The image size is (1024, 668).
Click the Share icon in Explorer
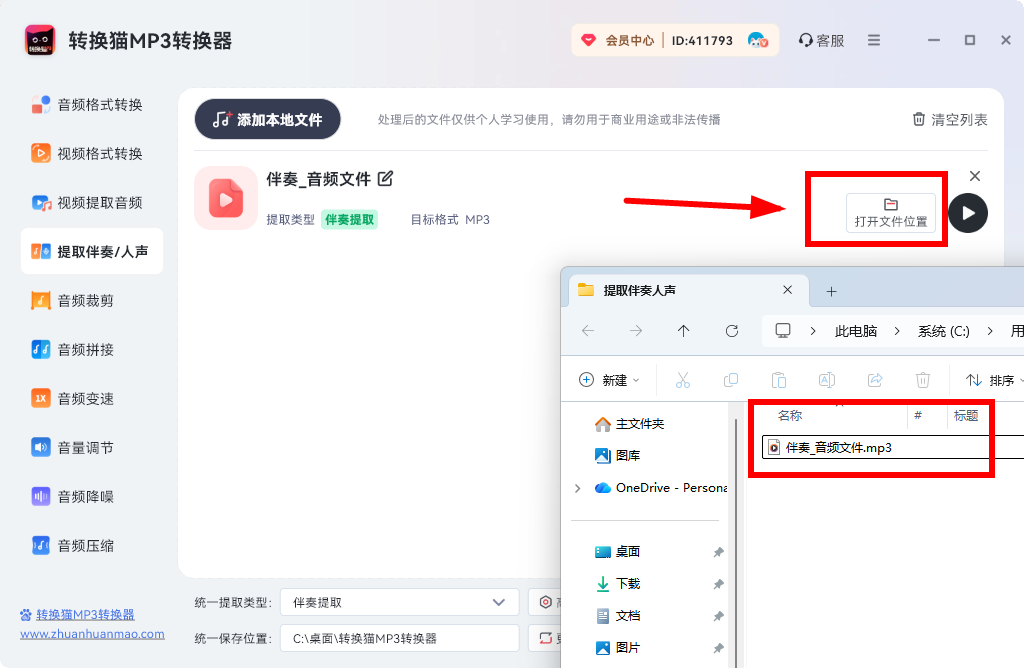click(x=874, y=380)
